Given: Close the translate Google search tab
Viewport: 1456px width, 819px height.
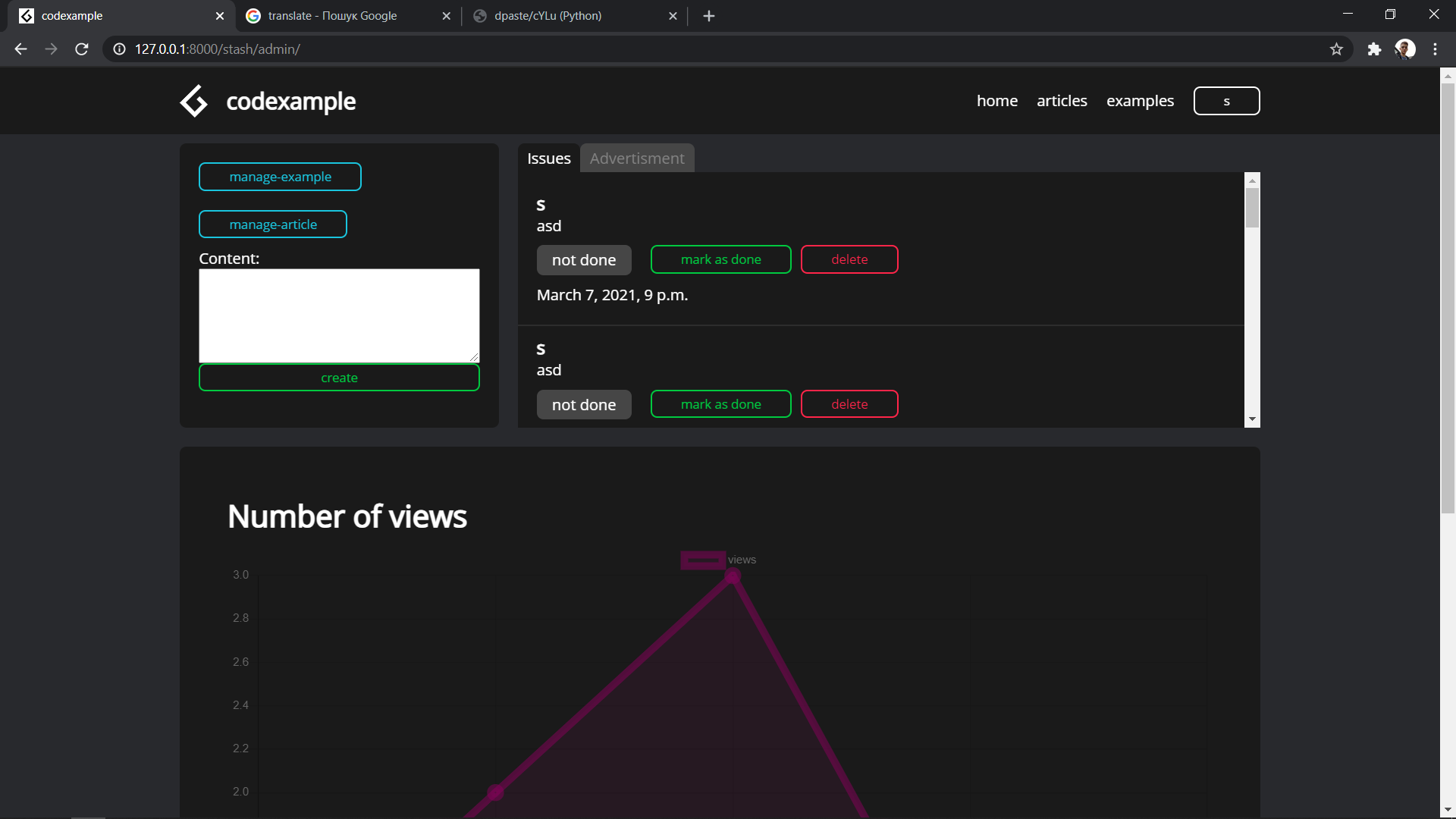Looking at the screenshot, I should [446, 16].
